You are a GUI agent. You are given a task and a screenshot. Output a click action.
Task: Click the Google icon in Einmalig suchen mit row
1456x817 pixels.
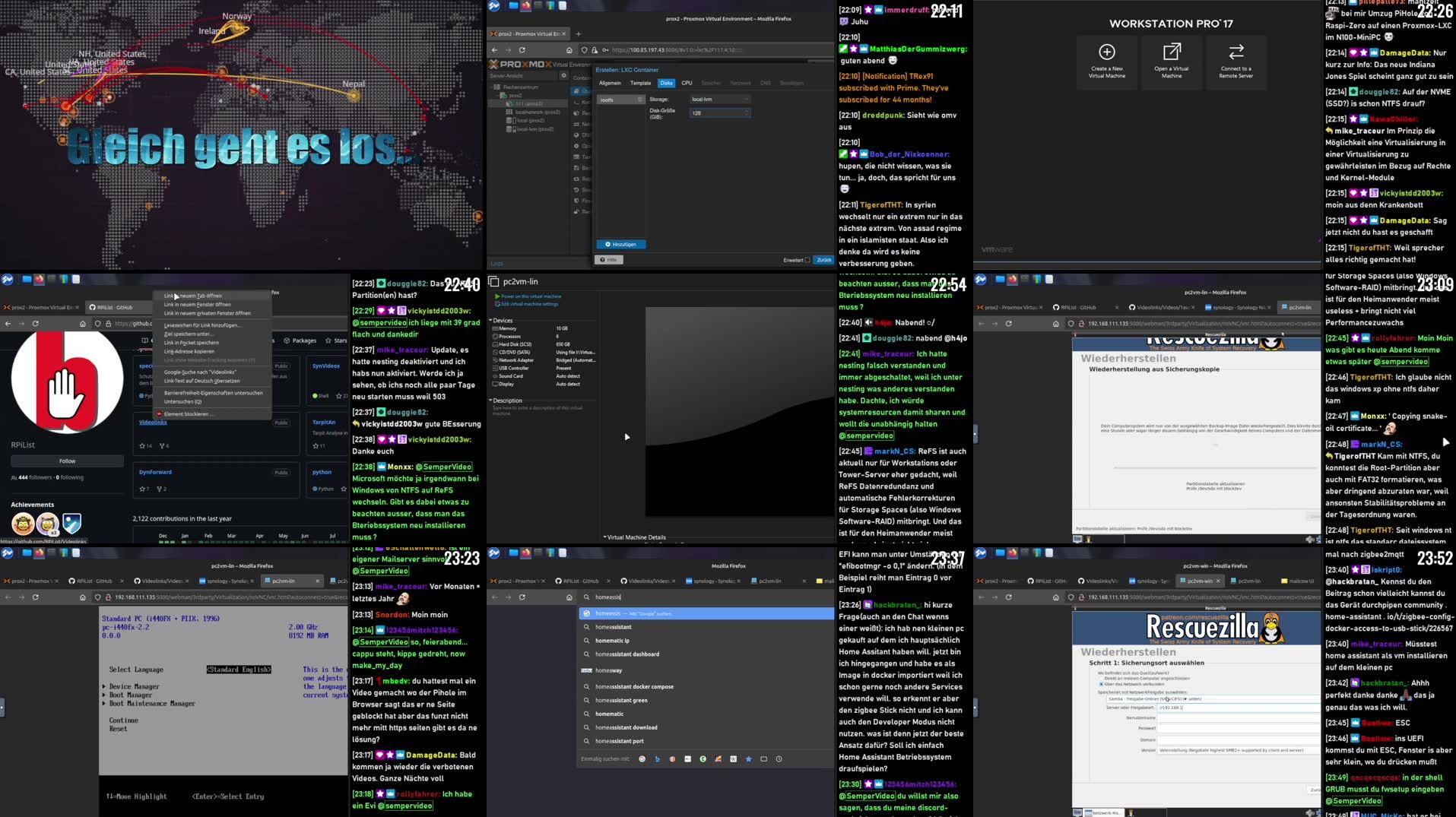(x=642, y=759)
